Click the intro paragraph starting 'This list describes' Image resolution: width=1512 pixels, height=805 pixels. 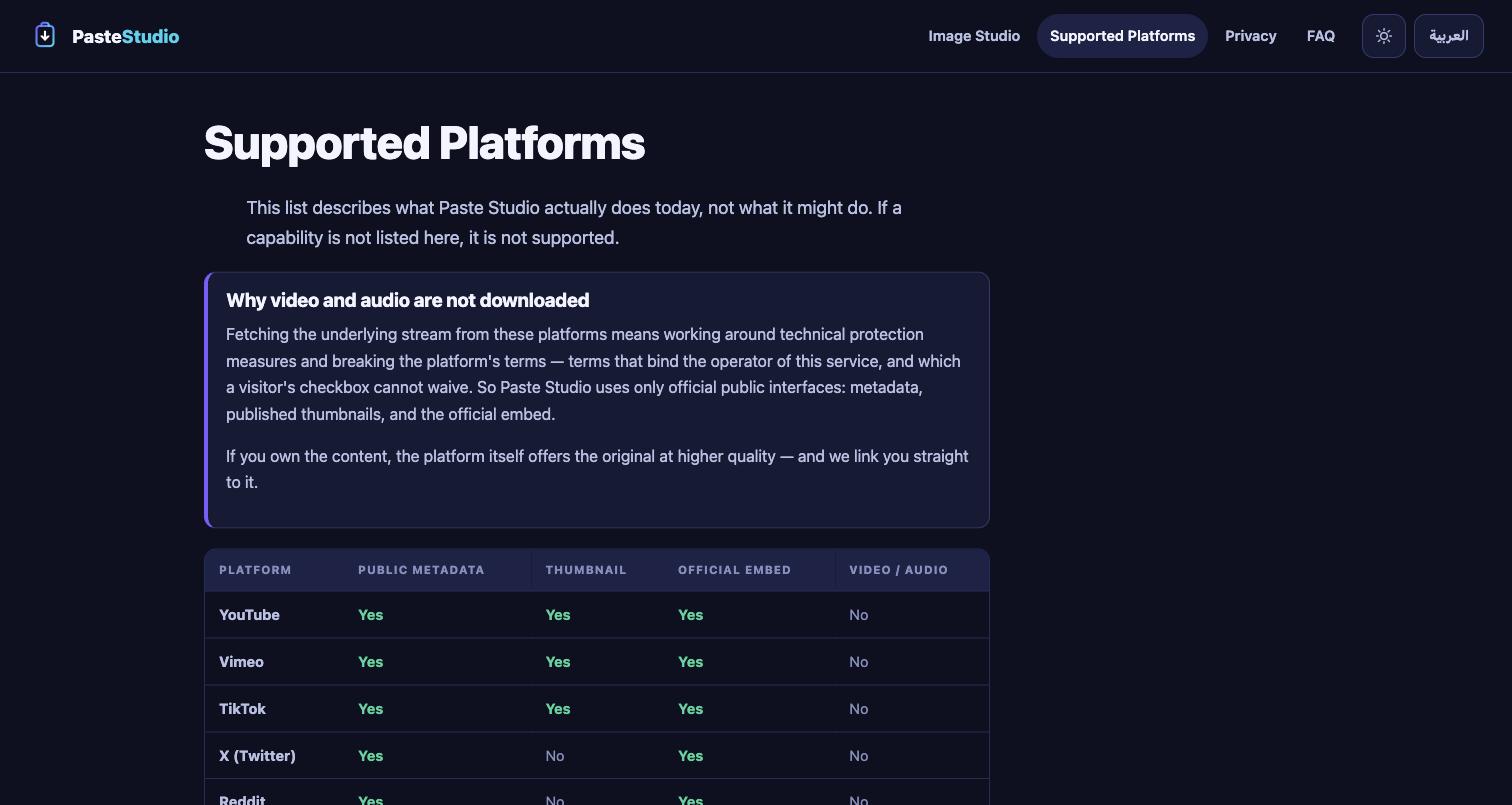tap(574, 223)
